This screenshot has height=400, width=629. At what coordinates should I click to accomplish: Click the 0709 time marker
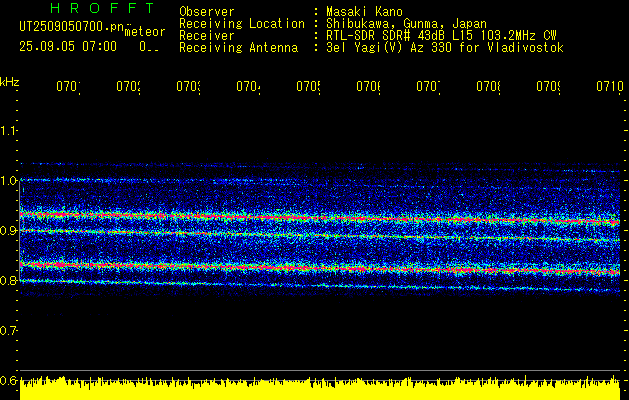pyautogui.click(x=549, y=87)
